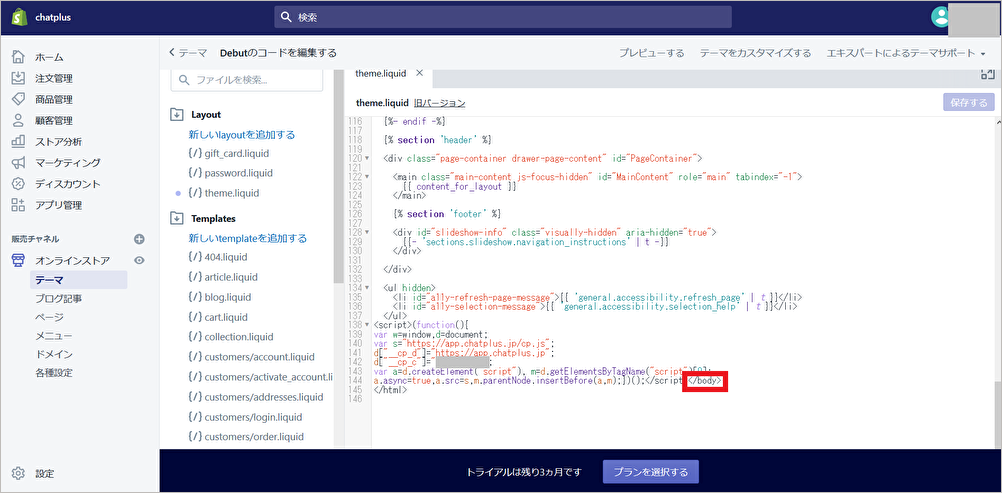Image resolution: width=1002 pixels, height=493 pixels.
Task: Click the 商品管理 tag icon
Action: 19,99
